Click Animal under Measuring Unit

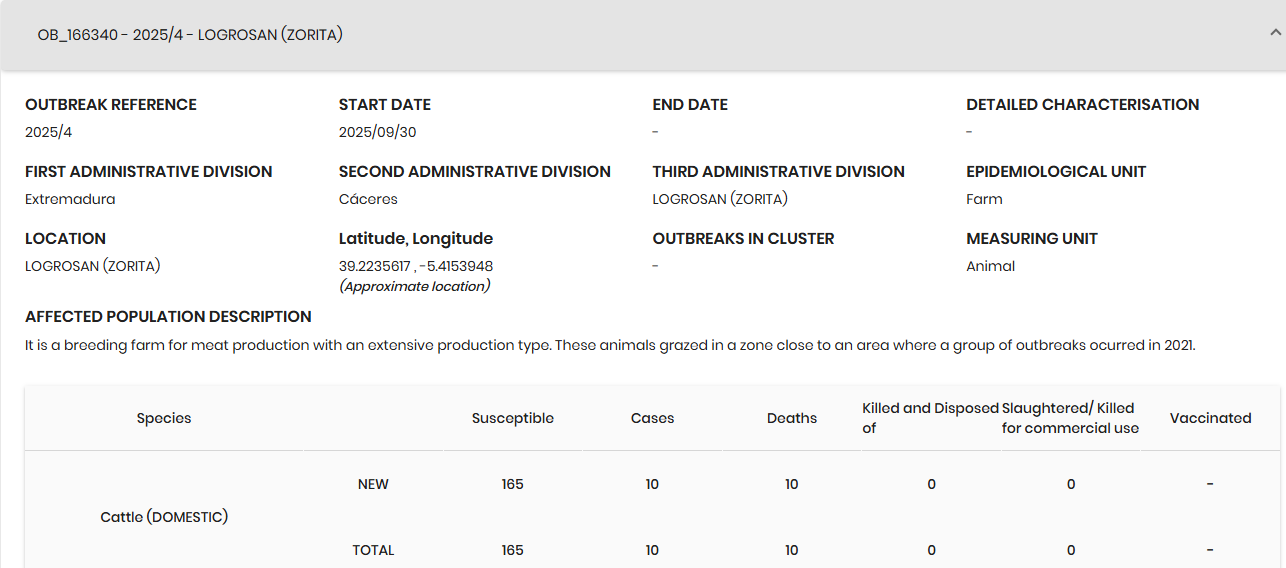(x=990, y=266)
